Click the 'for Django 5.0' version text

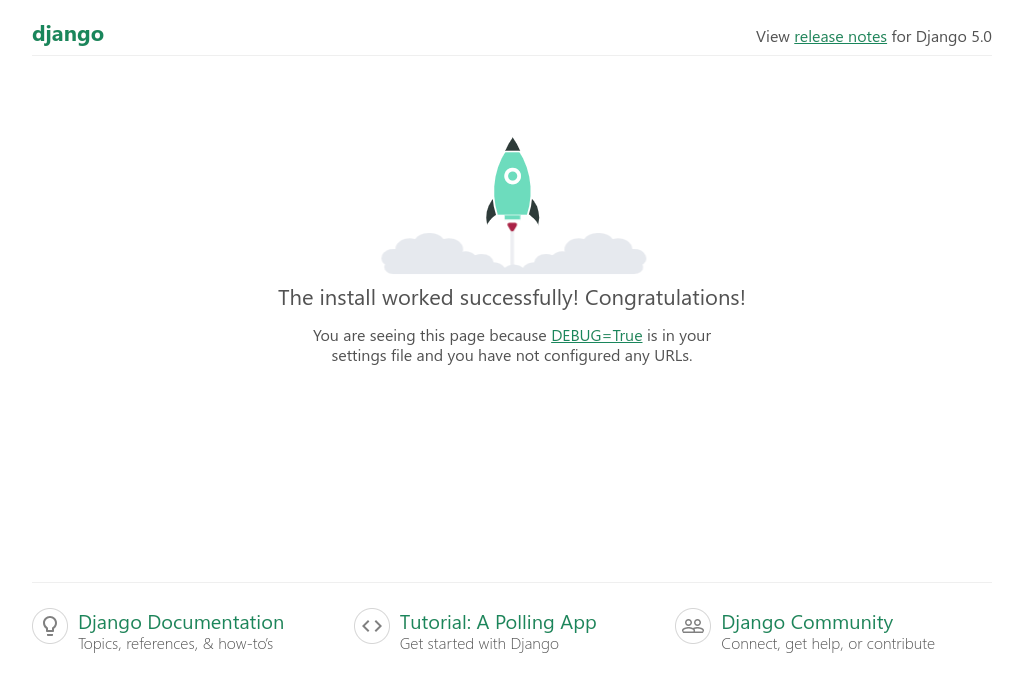pos(941,37)
